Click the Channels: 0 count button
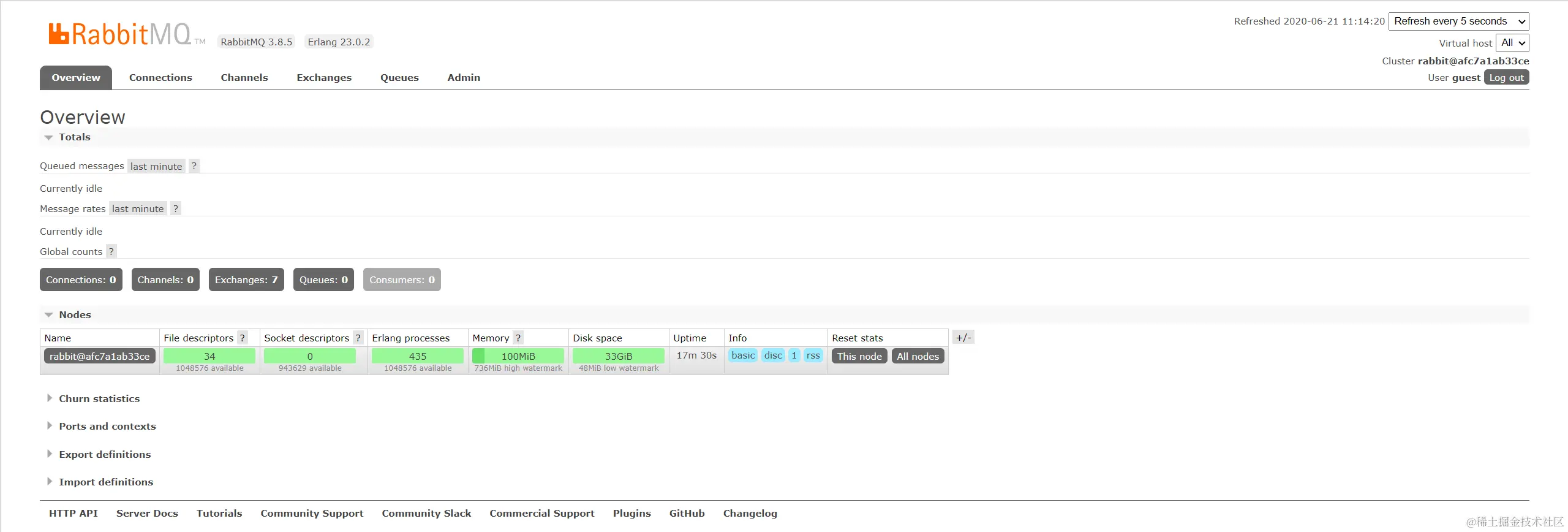 pyautogui.click(x=165, y=280)
